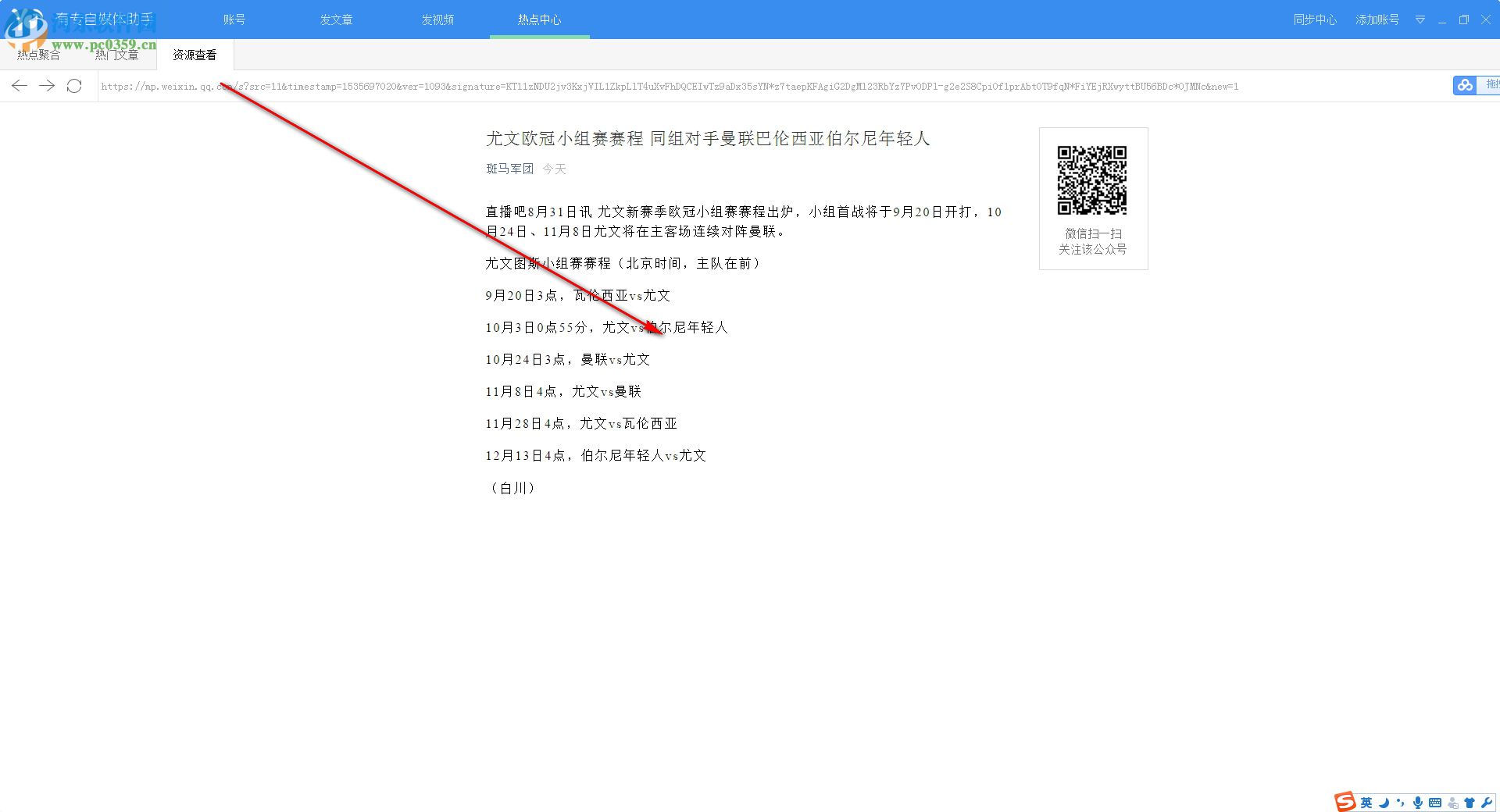Select the 热点中心 tab

click(539, 20)
